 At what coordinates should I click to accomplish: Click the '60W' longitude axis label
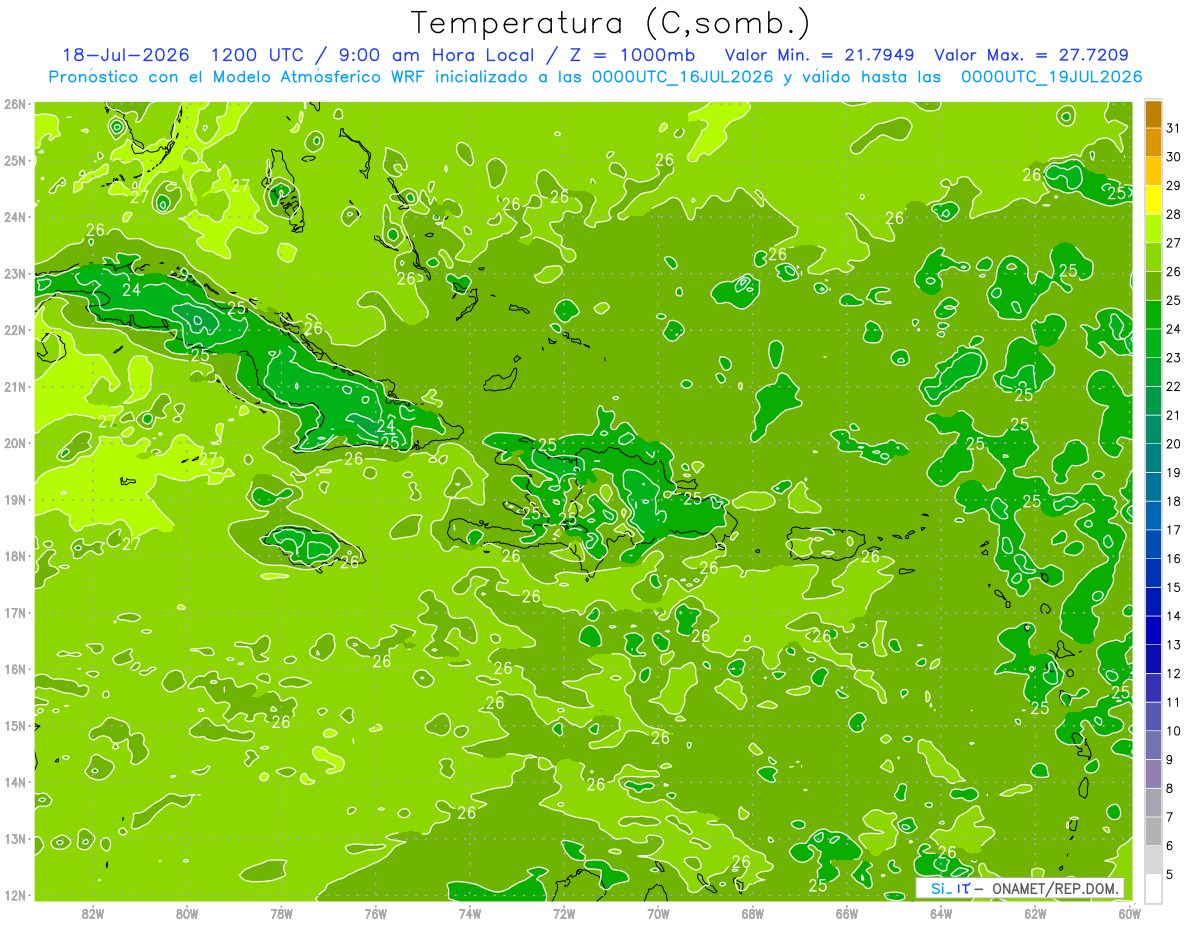click(1130, 914)
